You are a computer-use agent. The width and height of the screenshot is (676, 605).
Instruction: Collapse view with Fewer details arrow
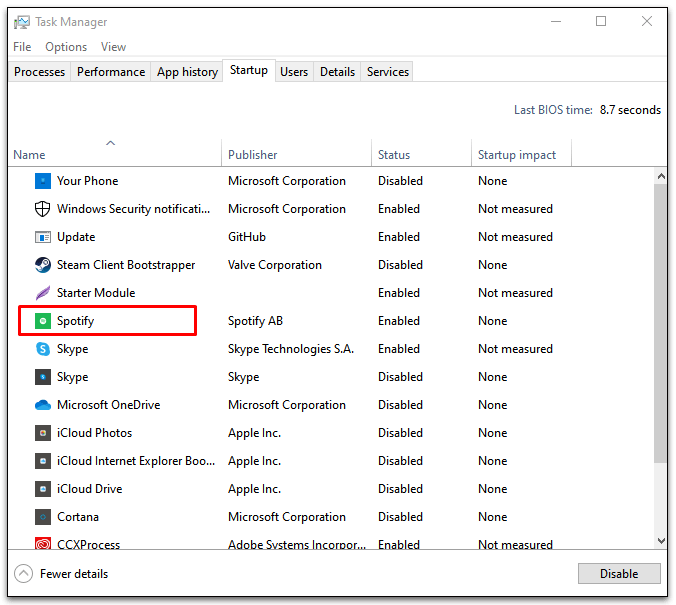click(x=23, y=574)
